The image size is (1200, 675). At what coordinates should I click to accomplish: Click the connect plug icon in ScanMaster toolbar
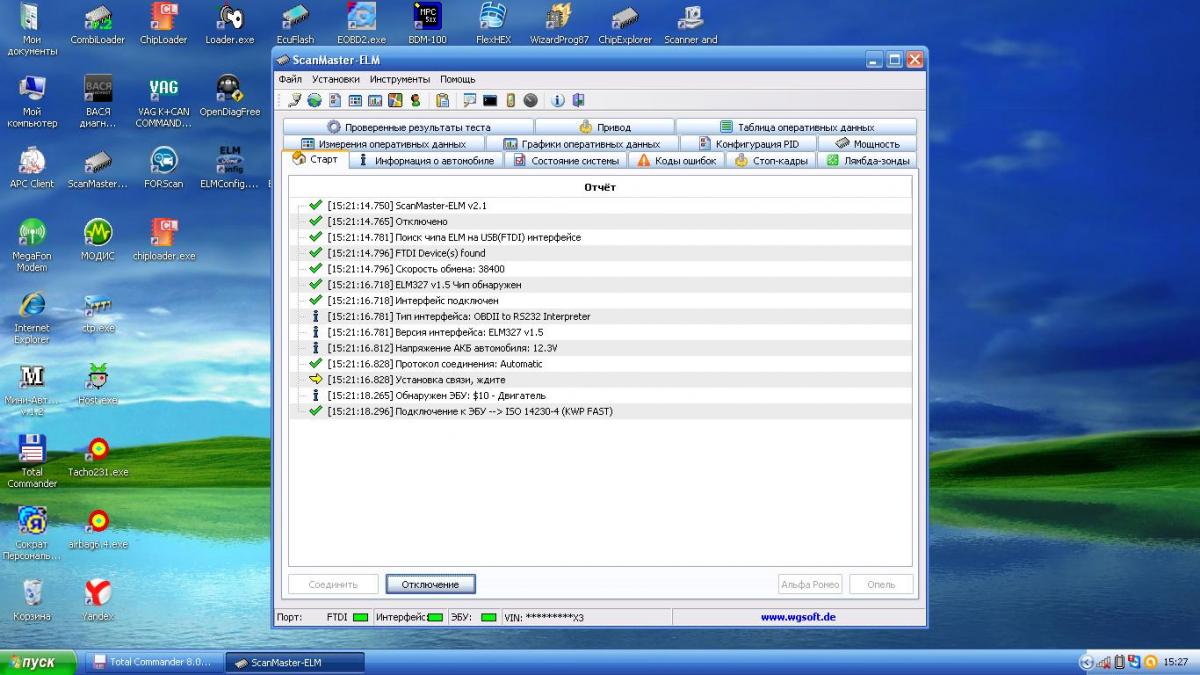click(x=294, y=100)
